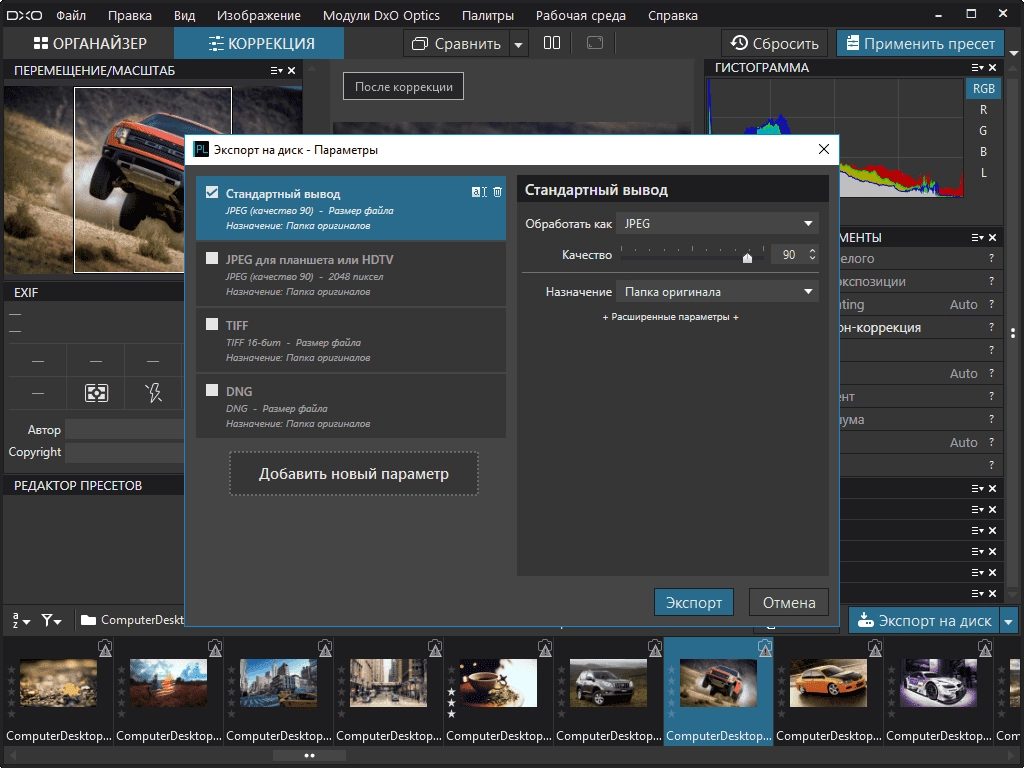
Task: Toggle the RGB histogram channel
Action: [x=984, y=89]
